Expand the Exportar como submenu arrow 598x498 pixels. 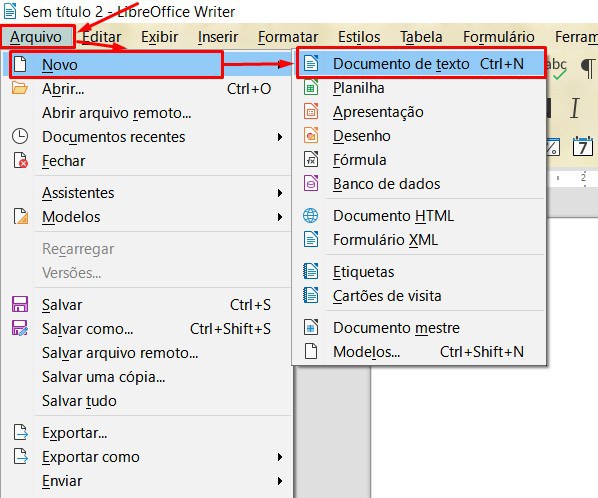[x=280, y=457]
